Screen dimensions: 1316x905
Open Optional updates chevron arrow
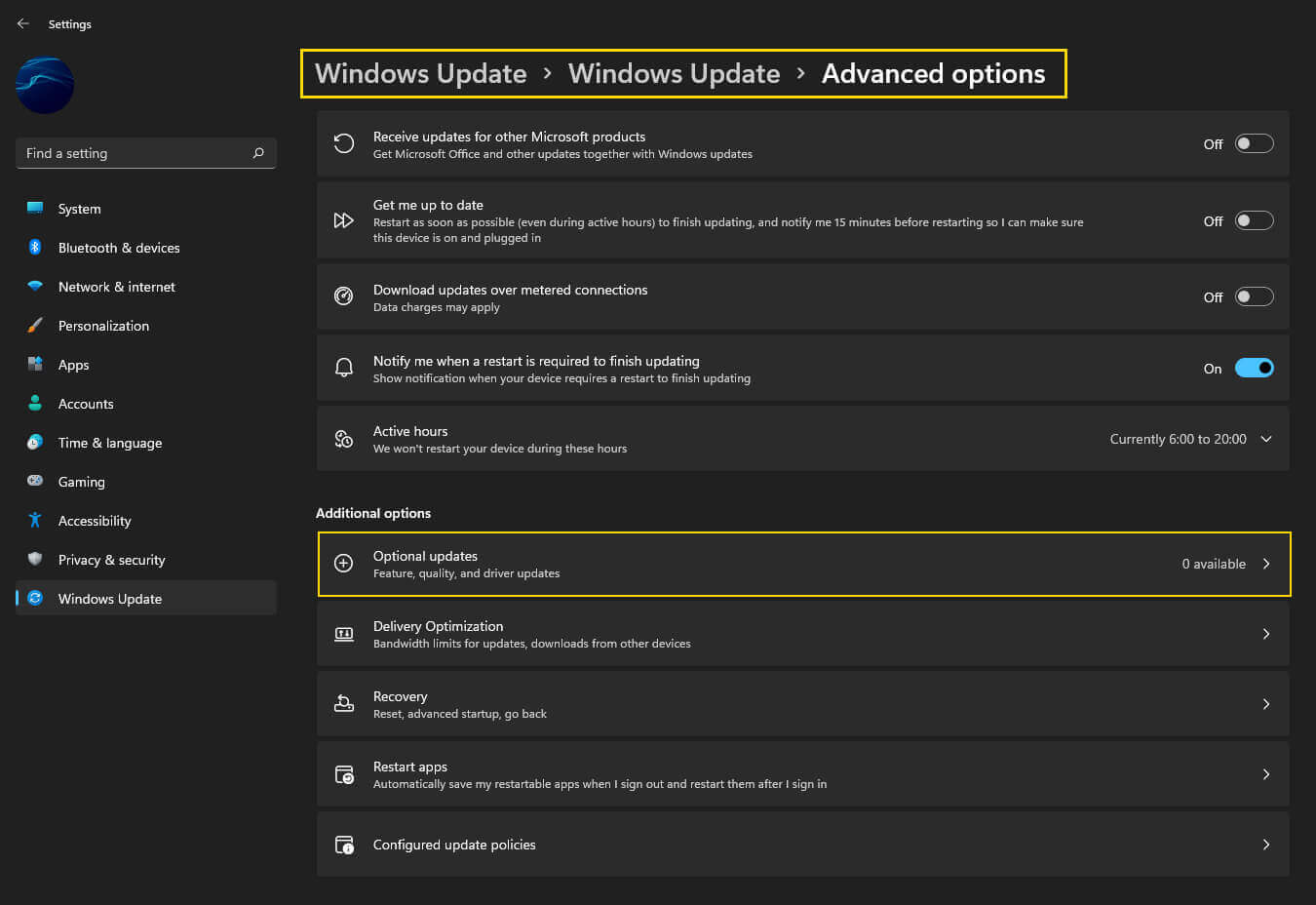click(1266, 564)
